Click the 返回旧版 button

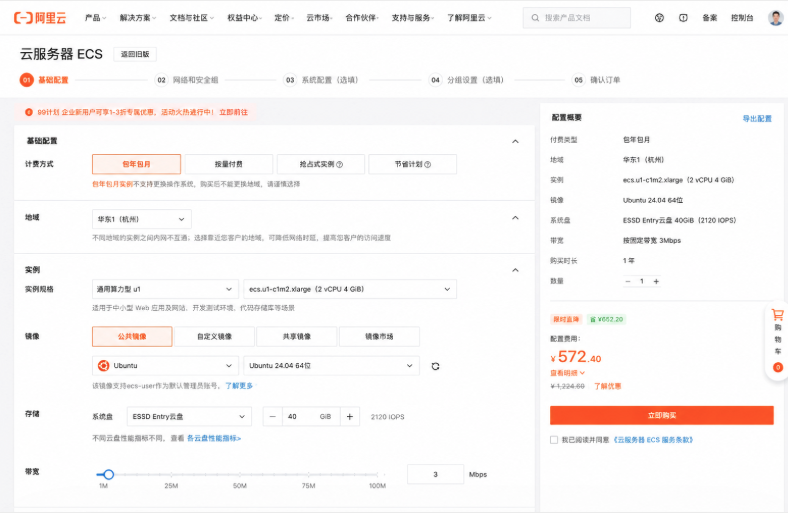(135, 54)
